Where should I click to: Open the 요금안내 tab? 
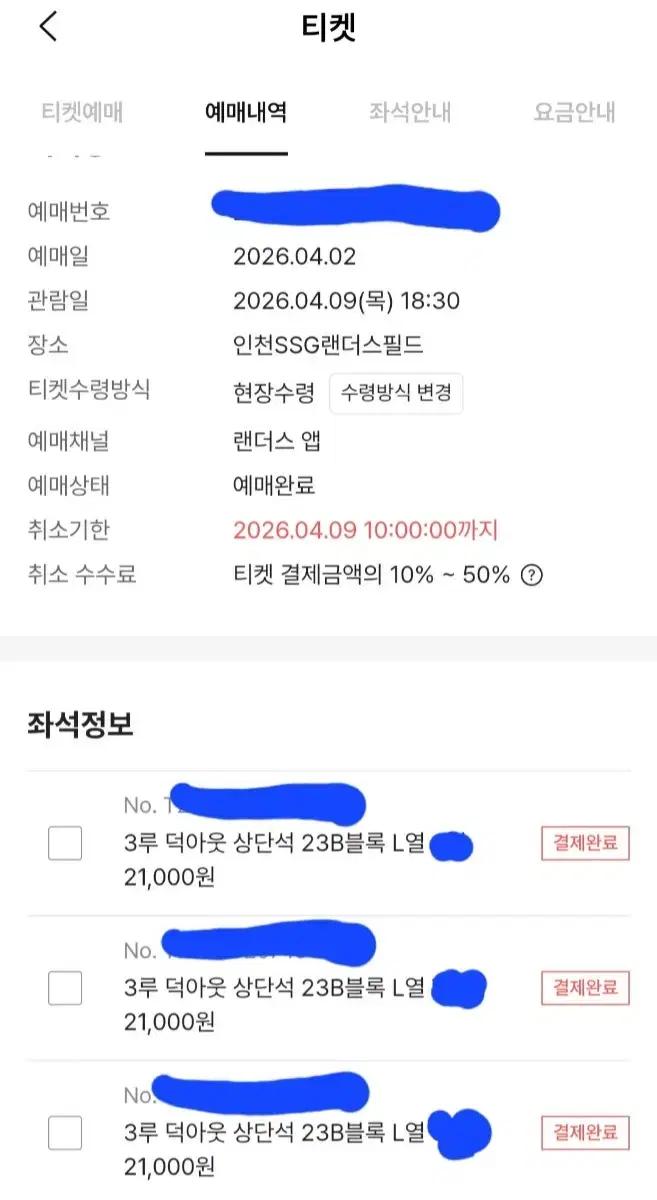coord(574,112)
